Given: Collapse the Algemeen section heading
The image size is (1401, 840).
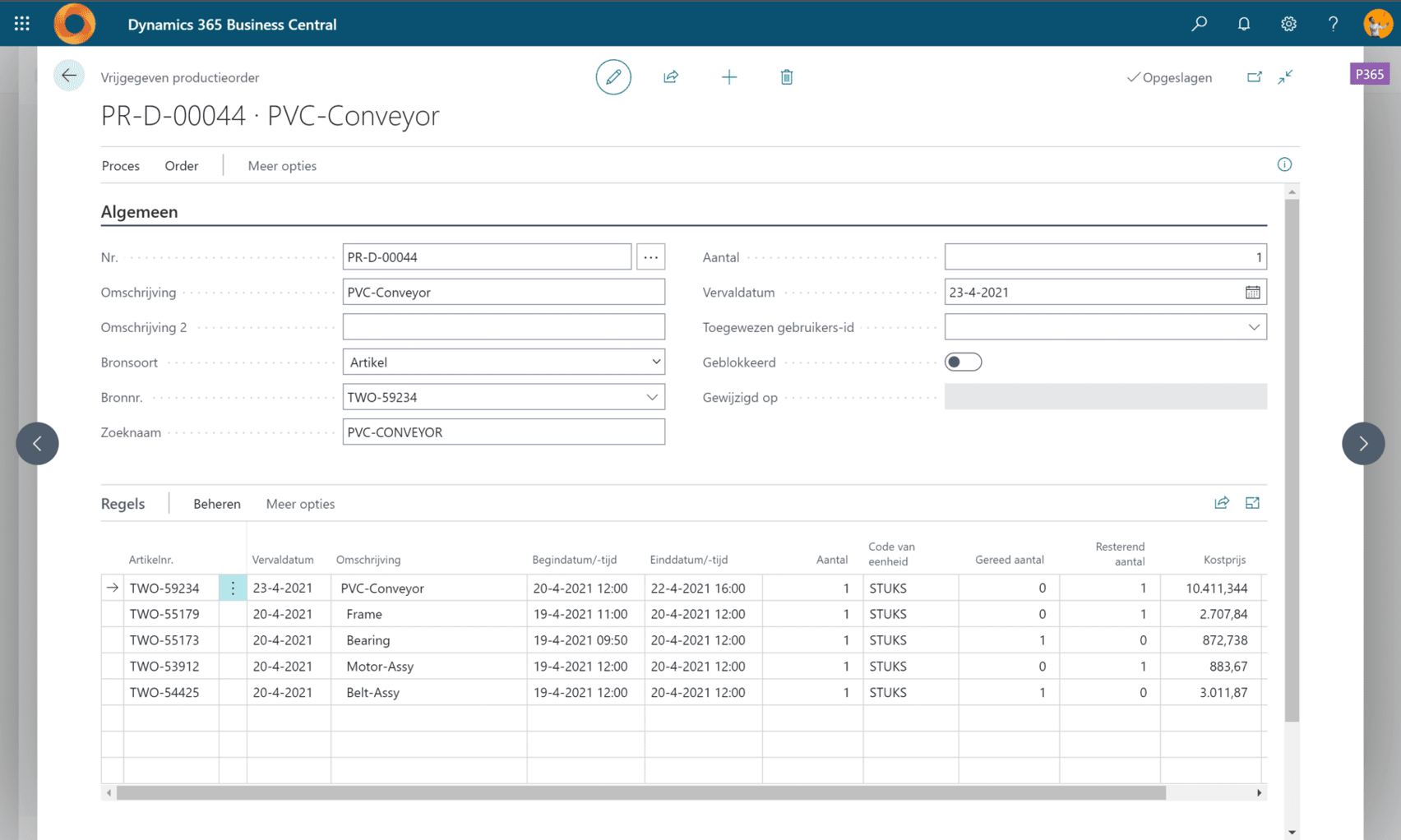Looking at the screenshot, I should point(140,212).
